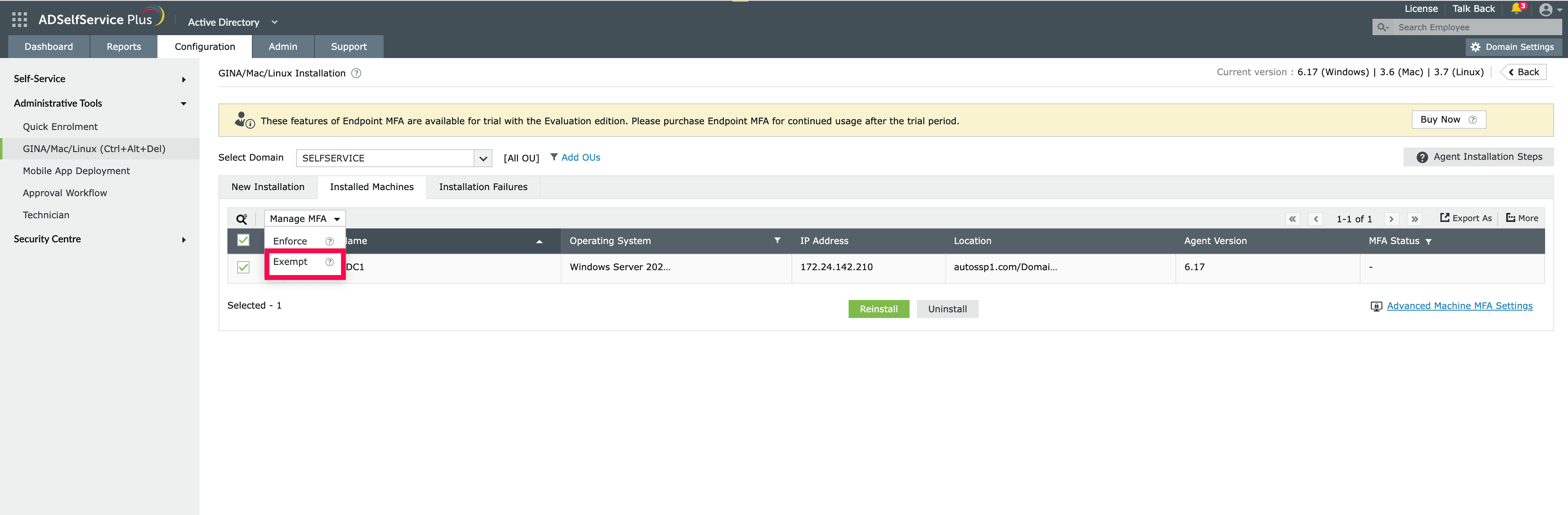Image resolution: width=1568 pixels, height=515 pixels.
Task: Click the Back button
Action: point(1523,72)
